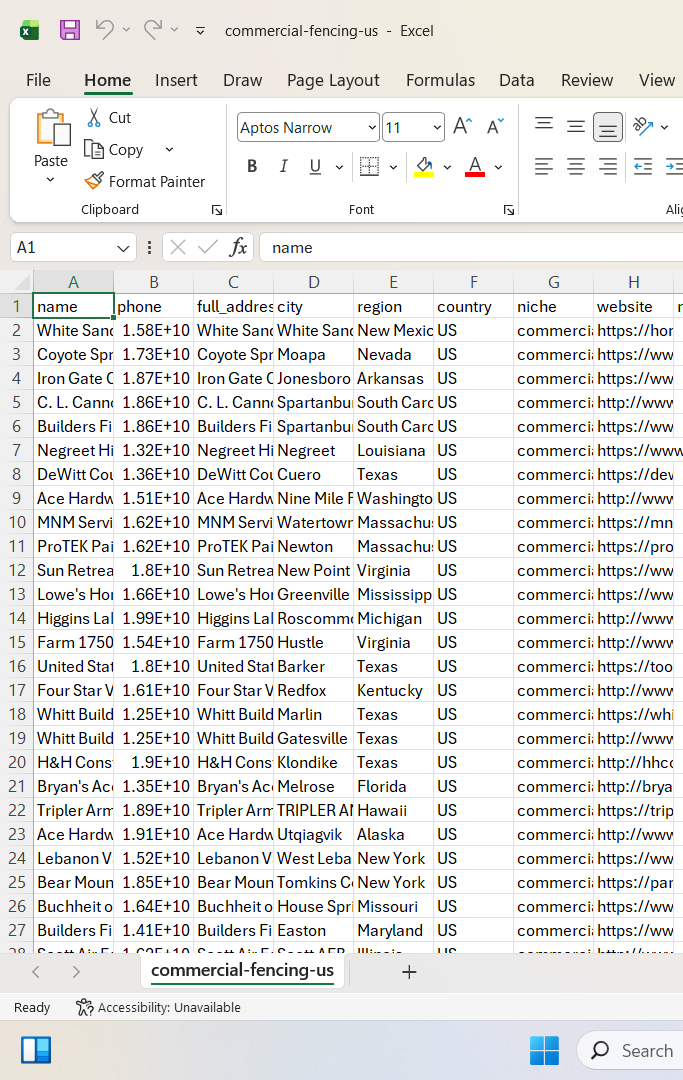The width and height of the screenshot is (683, 1080).
Task: Toggle bold formatting
Action: point(252,166)
